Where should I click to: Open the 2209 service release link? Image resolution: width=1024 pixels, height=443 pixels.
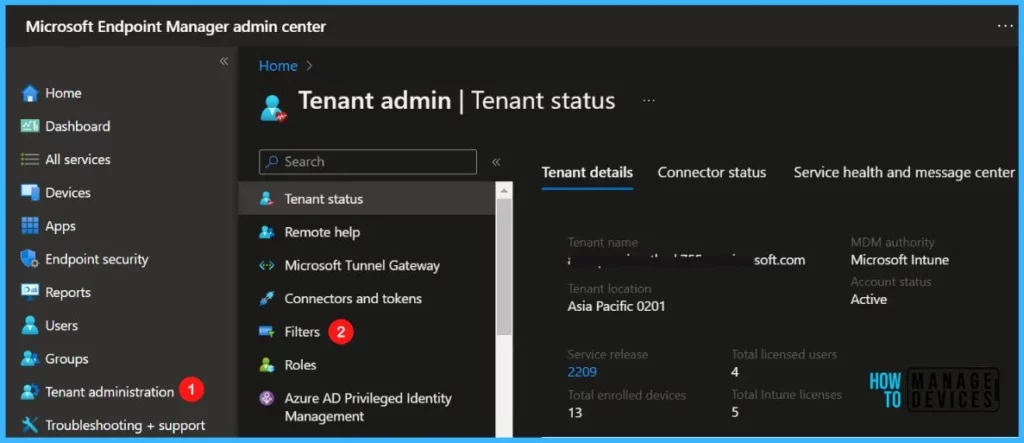pyautogui.click(x=582, y=372)
